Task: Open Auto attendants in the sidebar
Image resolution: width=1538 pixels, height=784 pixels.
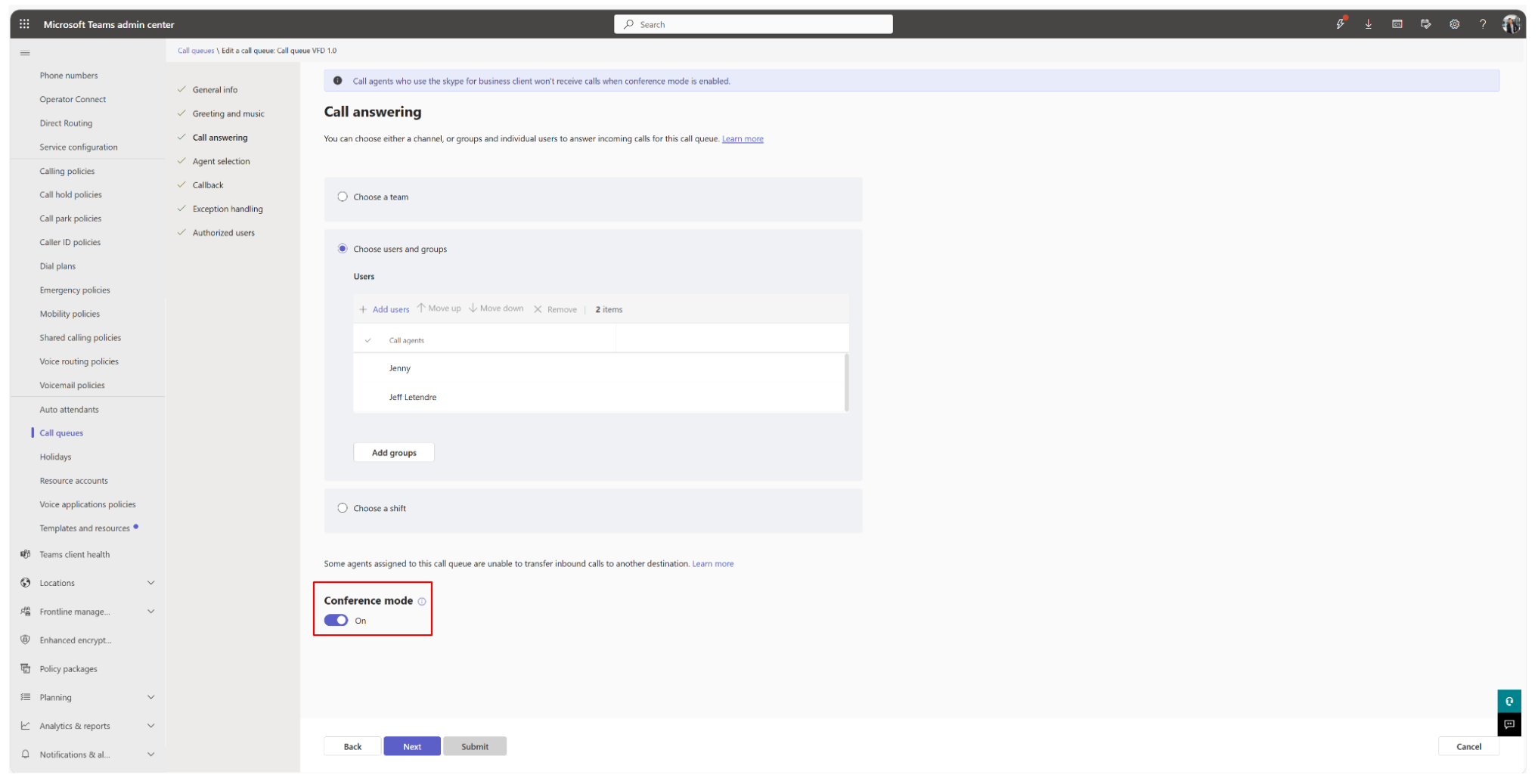Action: click(69, 410)
